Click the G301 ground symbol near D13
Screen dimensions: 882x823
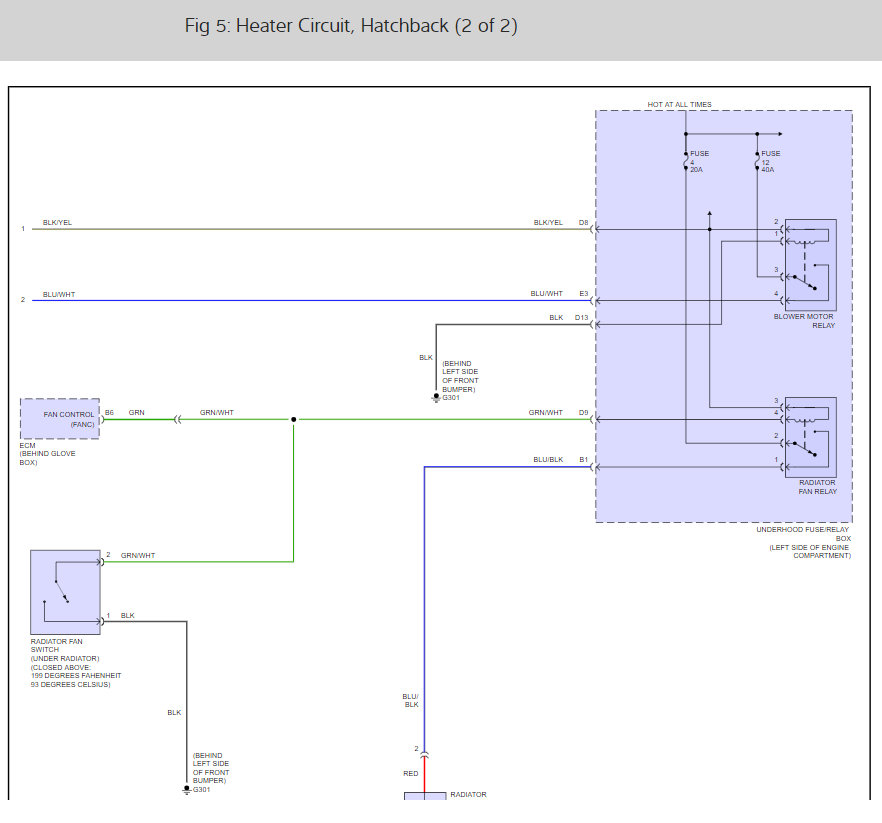pos(436,398)
